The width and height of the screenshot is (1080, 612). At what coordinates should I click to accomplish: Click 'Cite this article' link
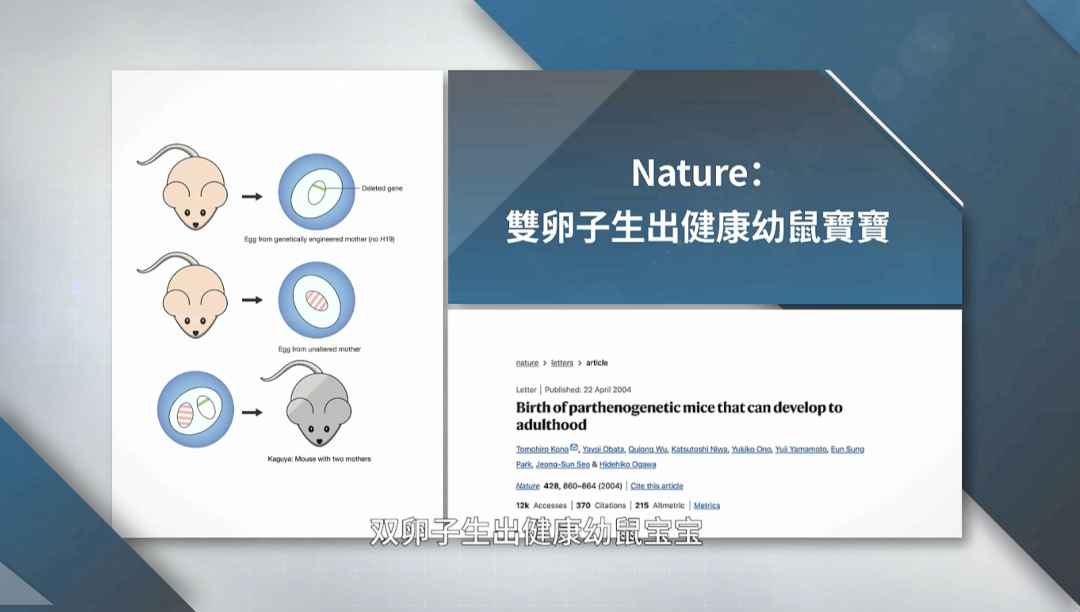(x=657, y=486)
